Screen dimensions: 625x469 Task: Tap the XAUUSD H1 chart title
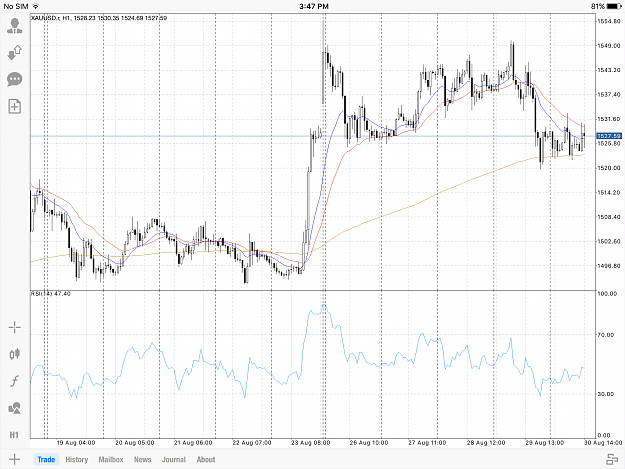99,18
